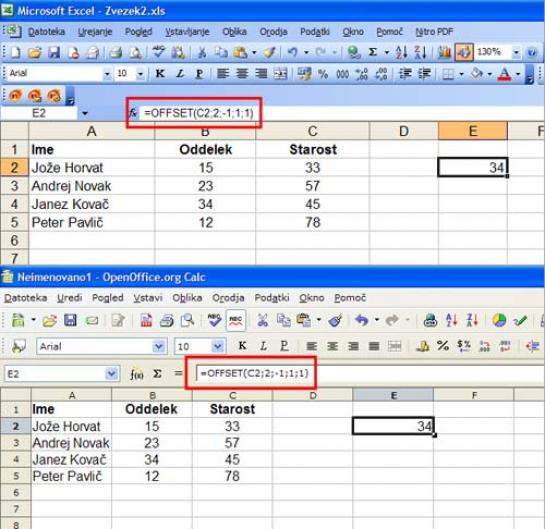Toggle bold K in OpenOffice Calc
Viewport: 545px width, 529px height.
point(242,346)
